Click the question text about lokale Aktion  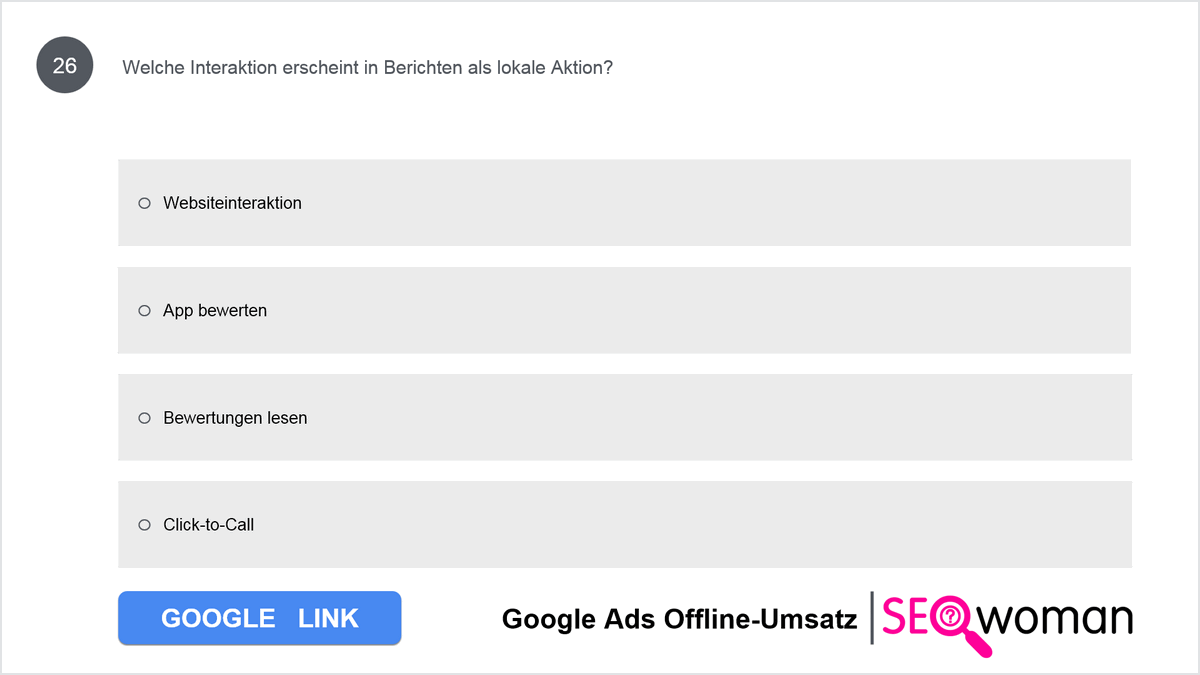367,67
